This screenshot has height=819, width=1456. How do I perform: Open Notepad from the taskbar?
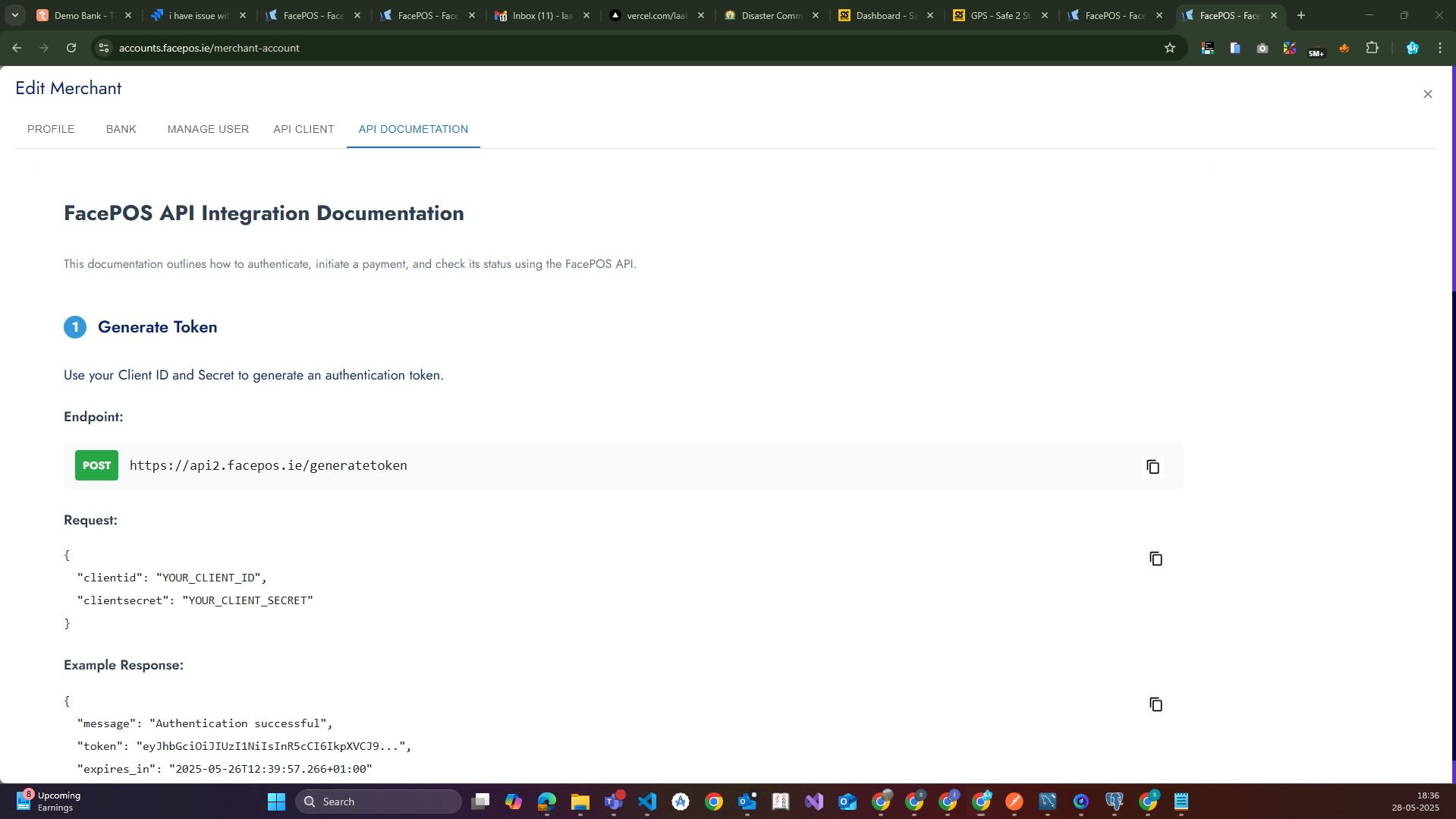pos(1181,802)
